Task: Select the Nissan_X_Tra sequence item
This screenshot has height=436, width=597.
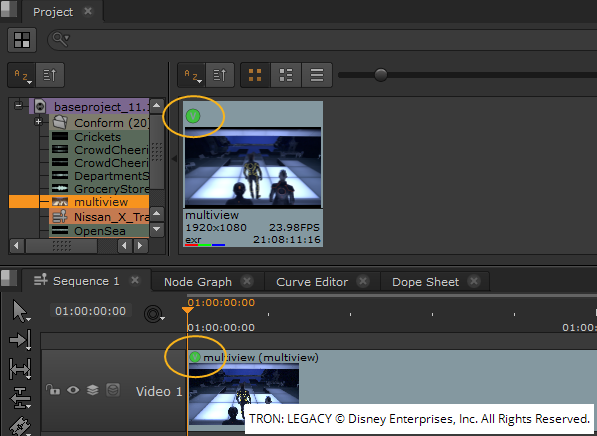Action: click(99, 217)
